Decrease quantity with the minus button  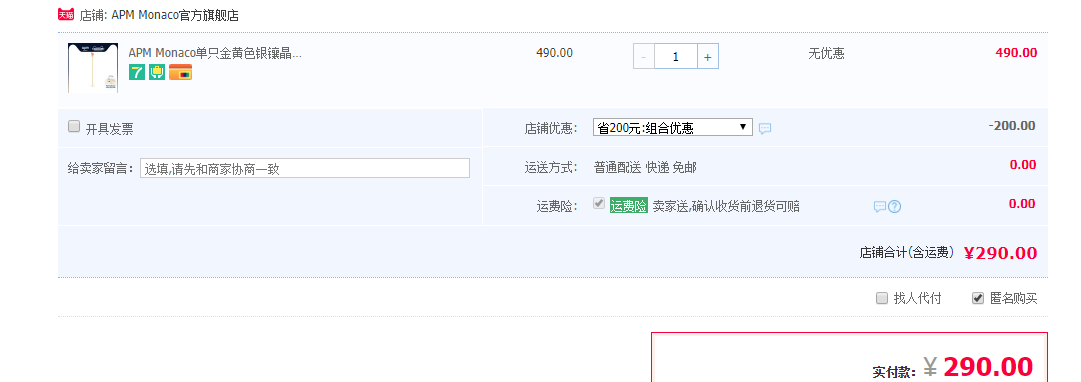tap(644, 57)
